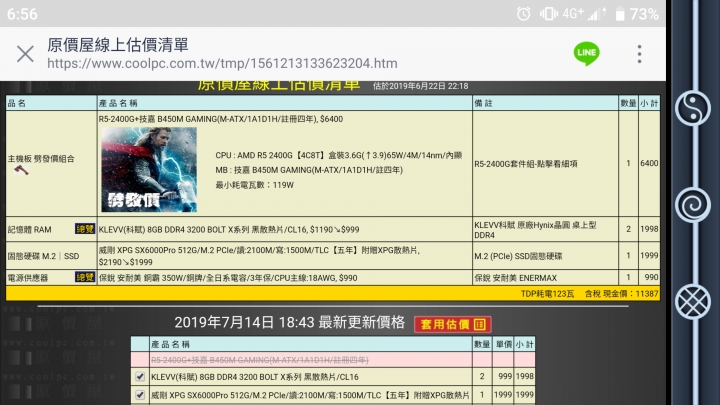Image resolution: width=720 pixels, height=405 pixels.
Task: Click 總覽 badge next to 記憶體 RAM
Action: [x=85, y=229]
